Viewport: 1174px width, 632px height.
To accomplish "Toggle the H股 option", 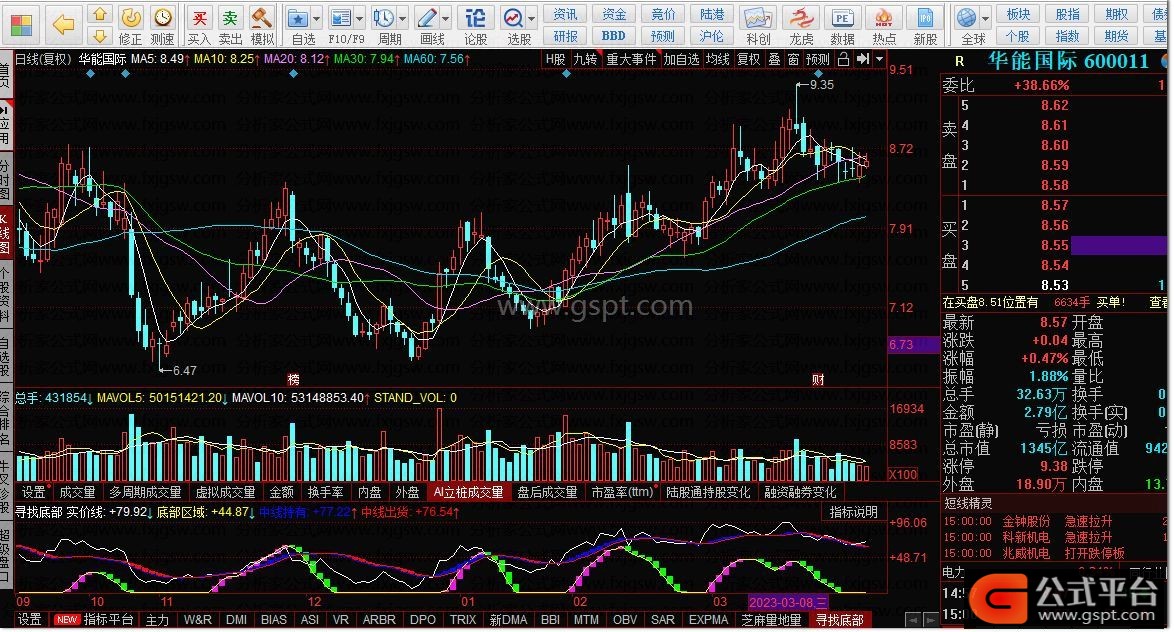I will [x=555, y=59].
